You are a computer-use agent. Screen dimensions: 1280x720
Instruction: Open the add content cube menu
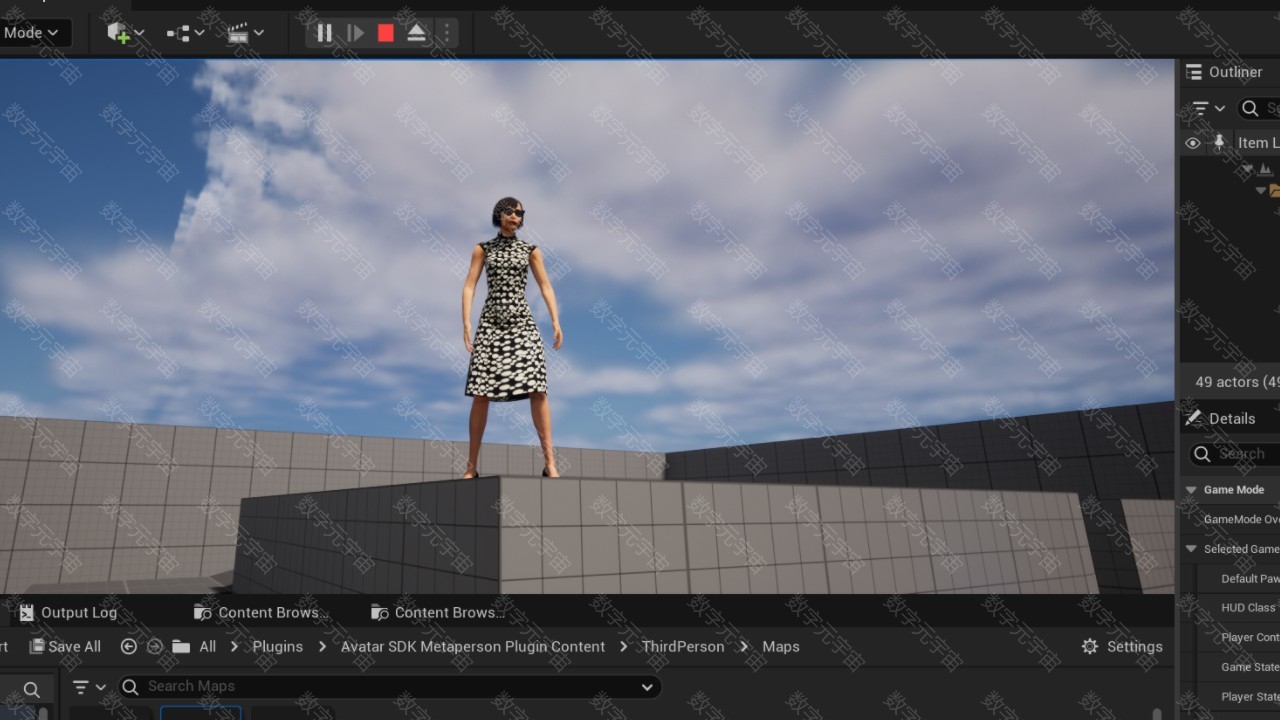click(x=125, y=33)
